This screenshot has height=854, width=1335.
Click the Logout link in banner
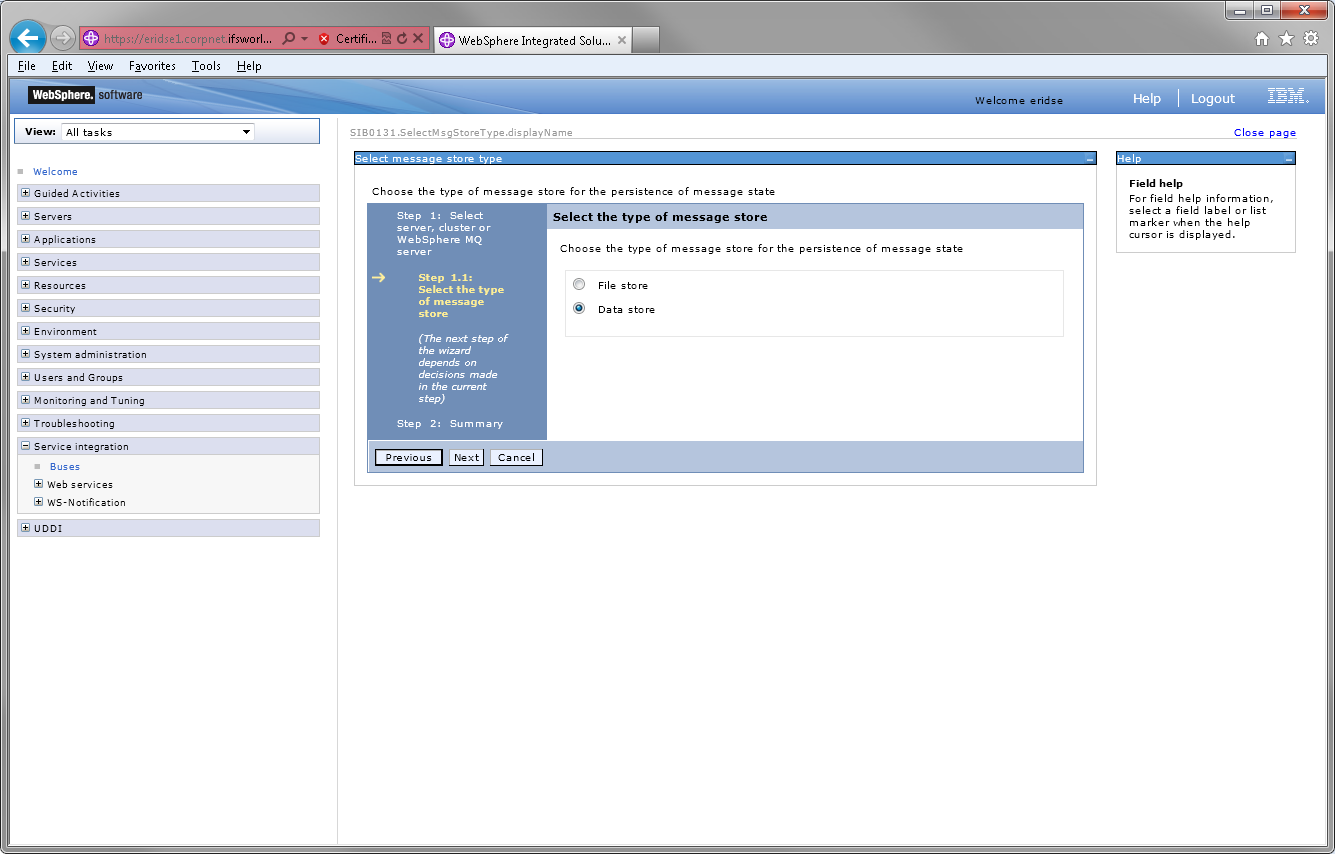click(x=1212, y=98)
